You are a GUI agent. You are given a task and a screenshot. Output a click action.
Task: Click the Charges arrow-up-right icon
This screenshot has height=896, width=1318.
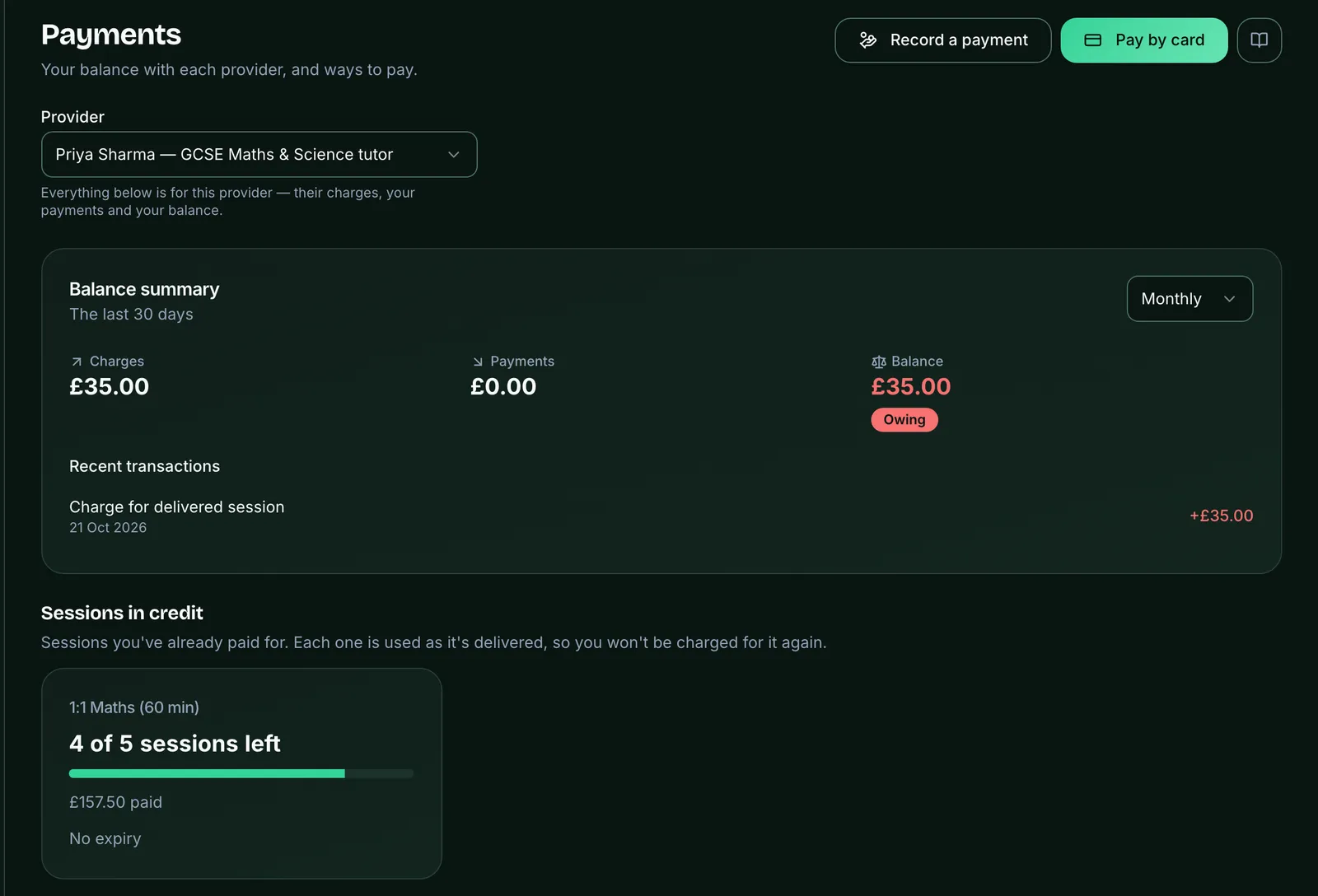click(77, 362)
